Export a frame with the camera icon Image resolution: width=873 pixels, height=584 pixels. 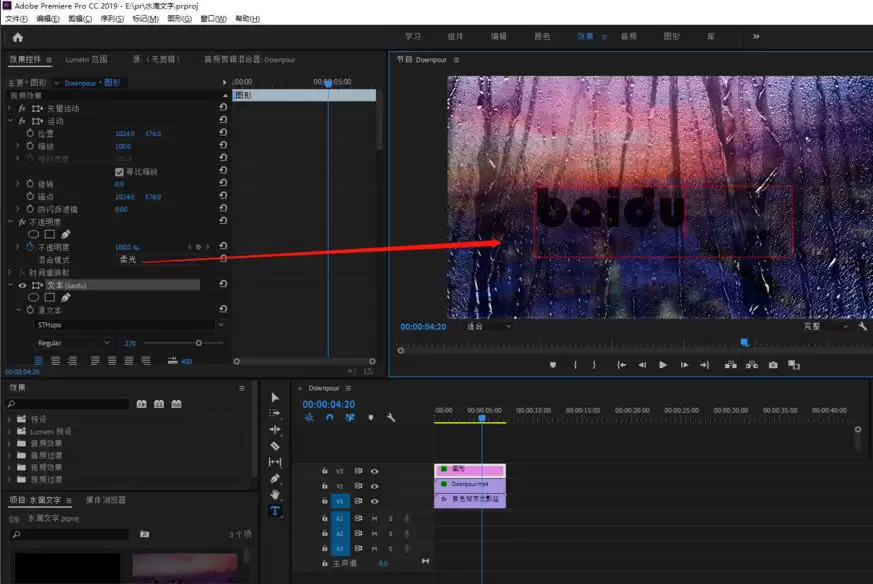[x=771, y=366]
